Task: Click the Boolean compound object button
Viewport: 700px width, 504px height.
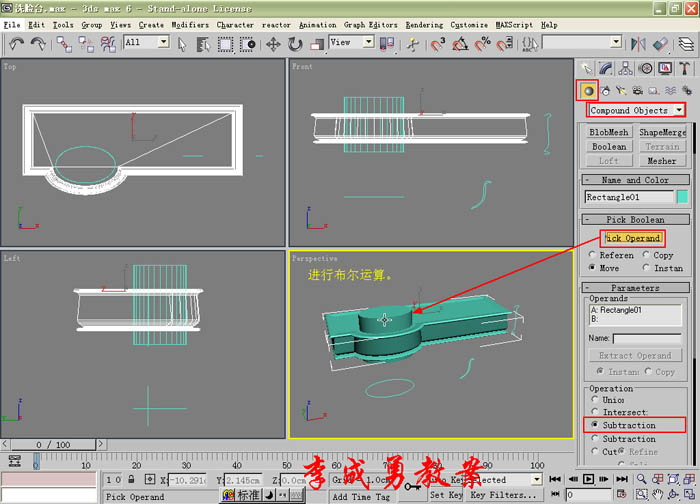Action: tap(609, 146)
